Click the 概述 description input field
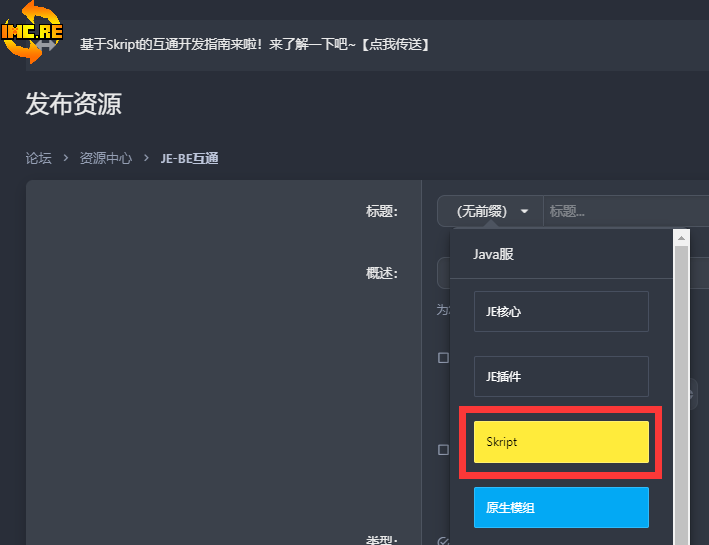This screenshot has height=545, width=709. point(443,273)
